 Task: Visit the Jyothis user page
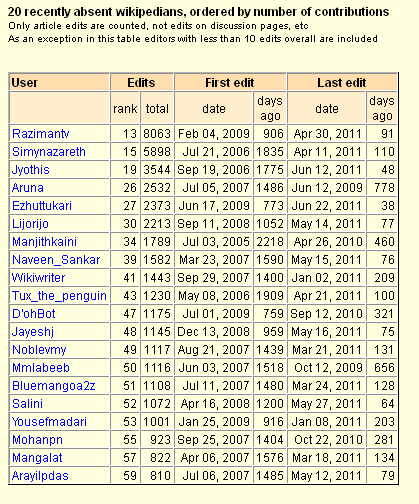tap(31, 170)
